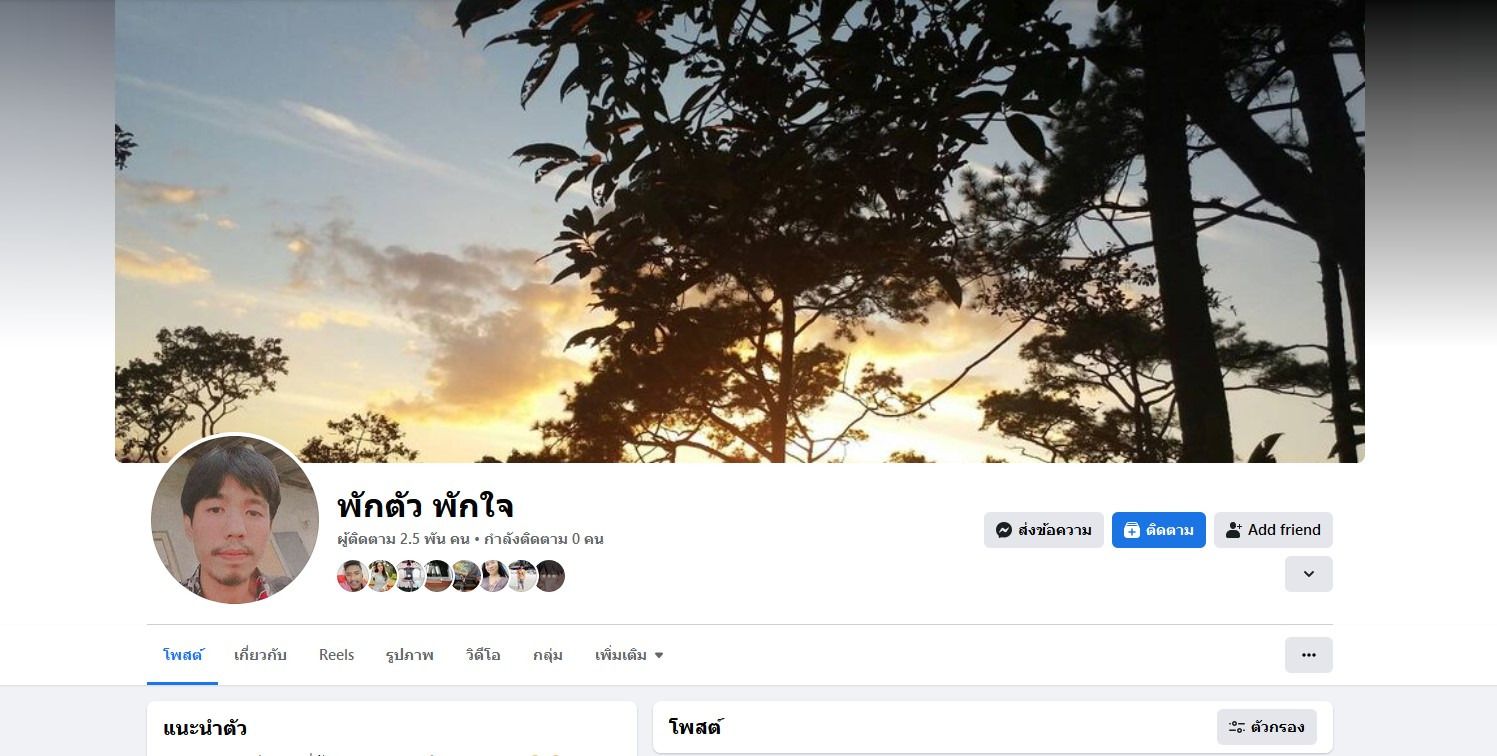This screenshot has width=1497, height=756.
Task: Open the sunset cover photo
Action: click(x=740, y=231)
